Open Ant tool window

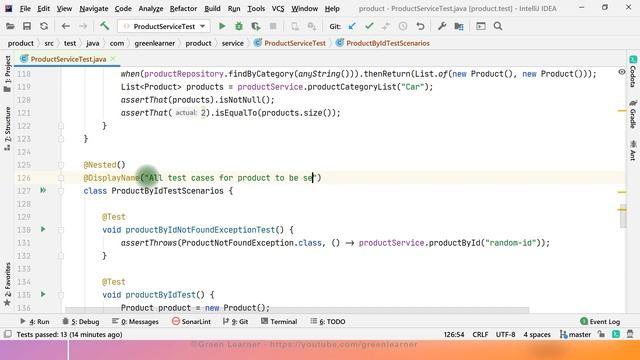633,150
